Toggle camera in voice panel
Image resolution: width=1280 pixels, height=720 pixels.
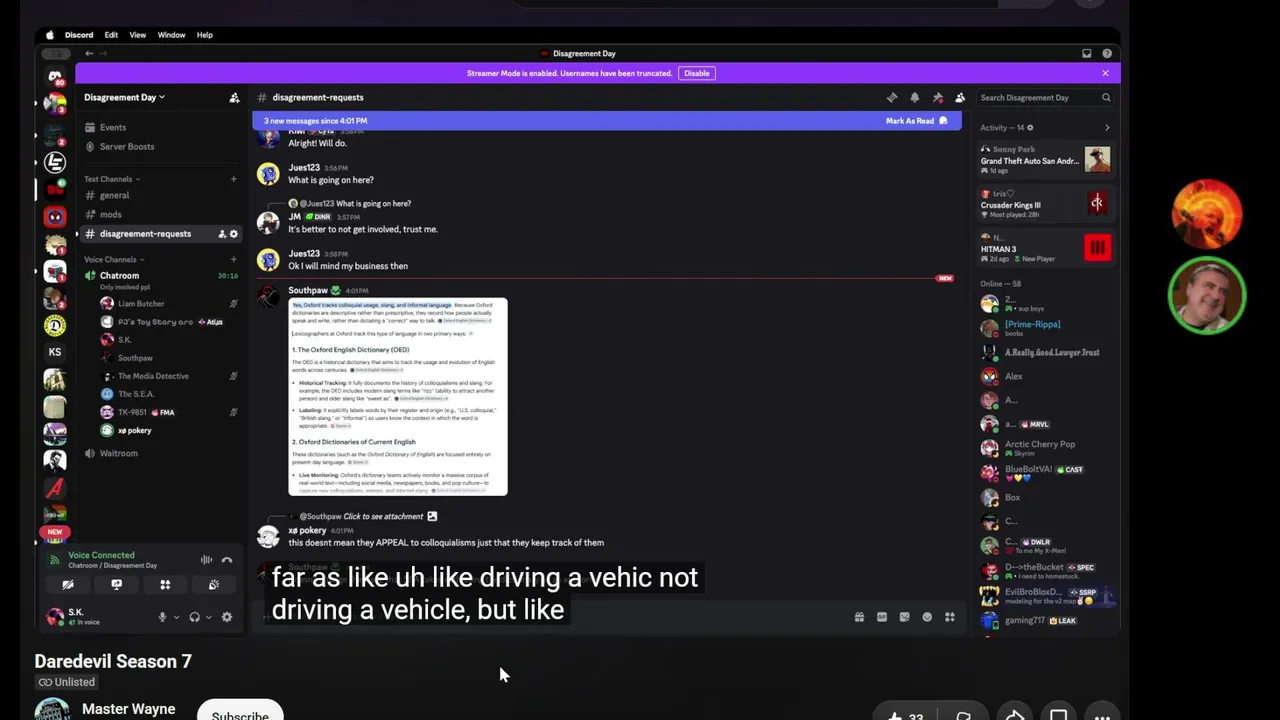pyautogui.click(x=68, y=585)
